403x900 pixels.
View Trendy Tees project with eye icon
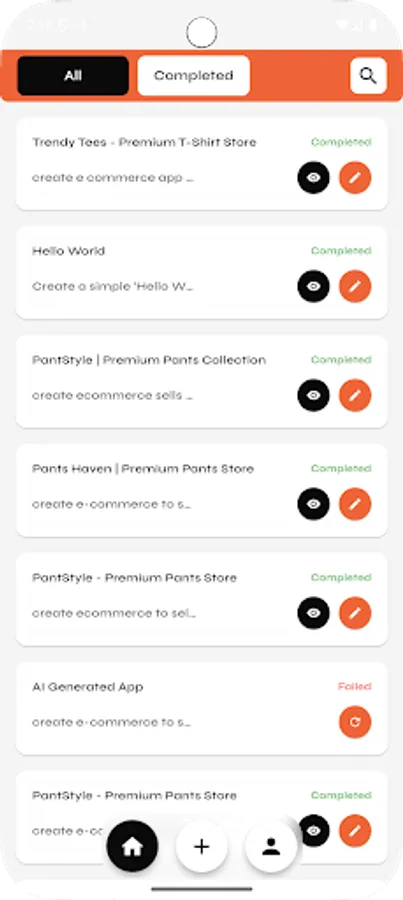313,178
